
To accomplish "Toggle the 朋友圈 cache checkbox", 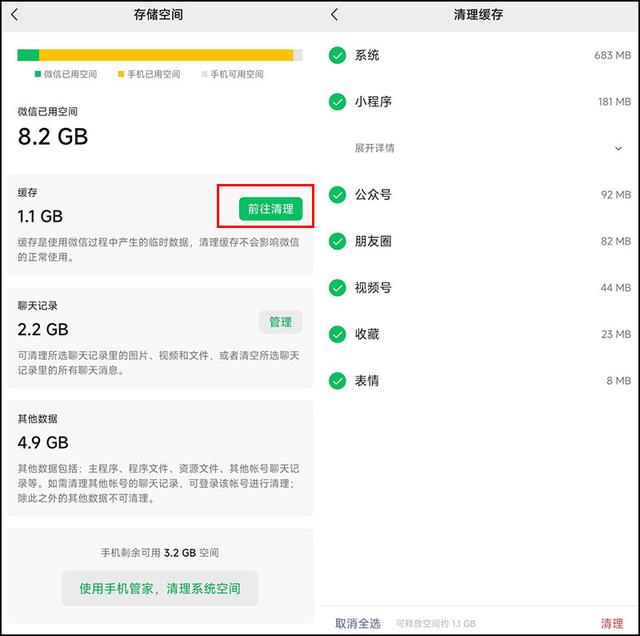I will [x=337, y=241].
